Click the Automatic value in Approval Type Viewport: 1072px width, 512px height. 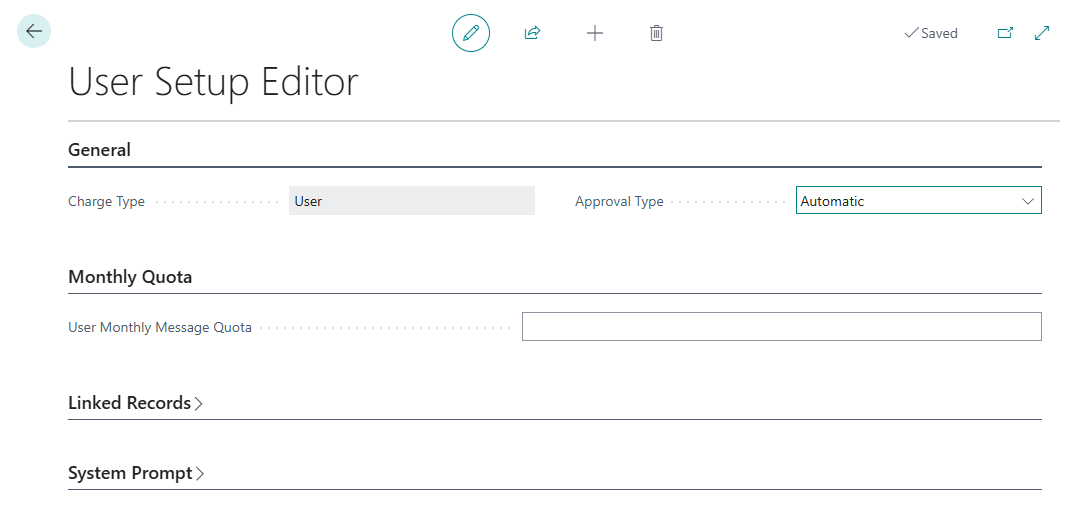click(x=832, y=201)
